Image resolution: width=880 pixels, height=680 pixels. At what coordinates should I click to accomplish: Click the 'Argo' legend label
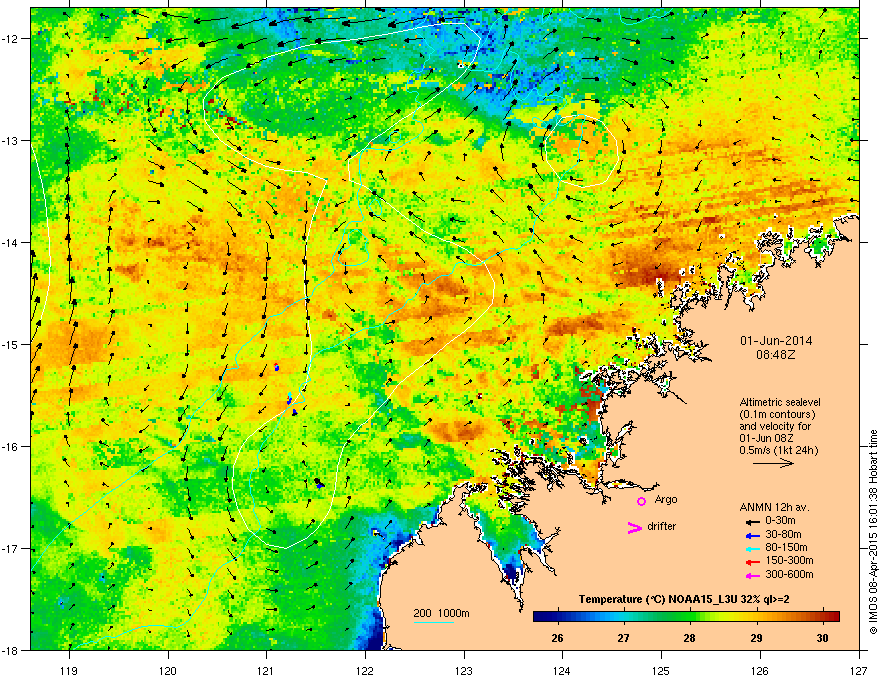point(666,499)
